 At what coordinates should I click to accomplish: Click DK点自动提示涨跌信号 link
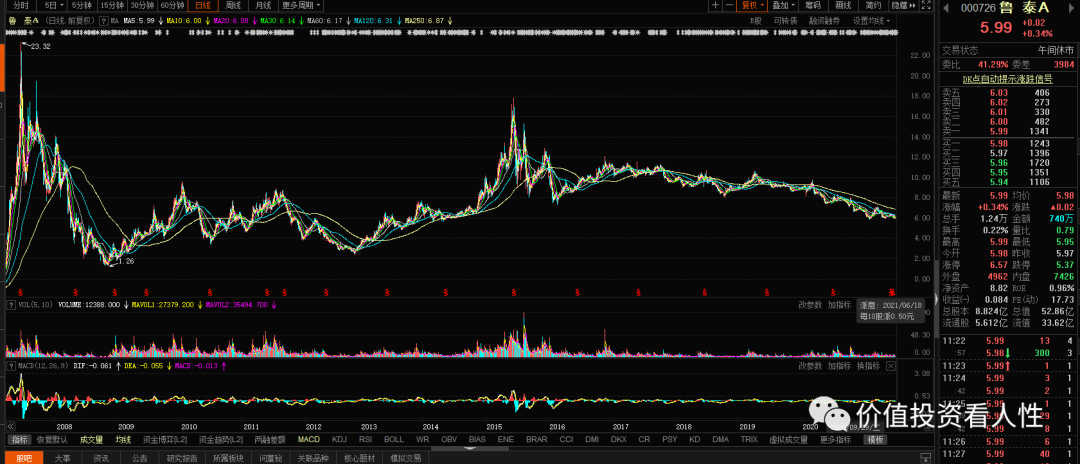[x=1007, y=79]
